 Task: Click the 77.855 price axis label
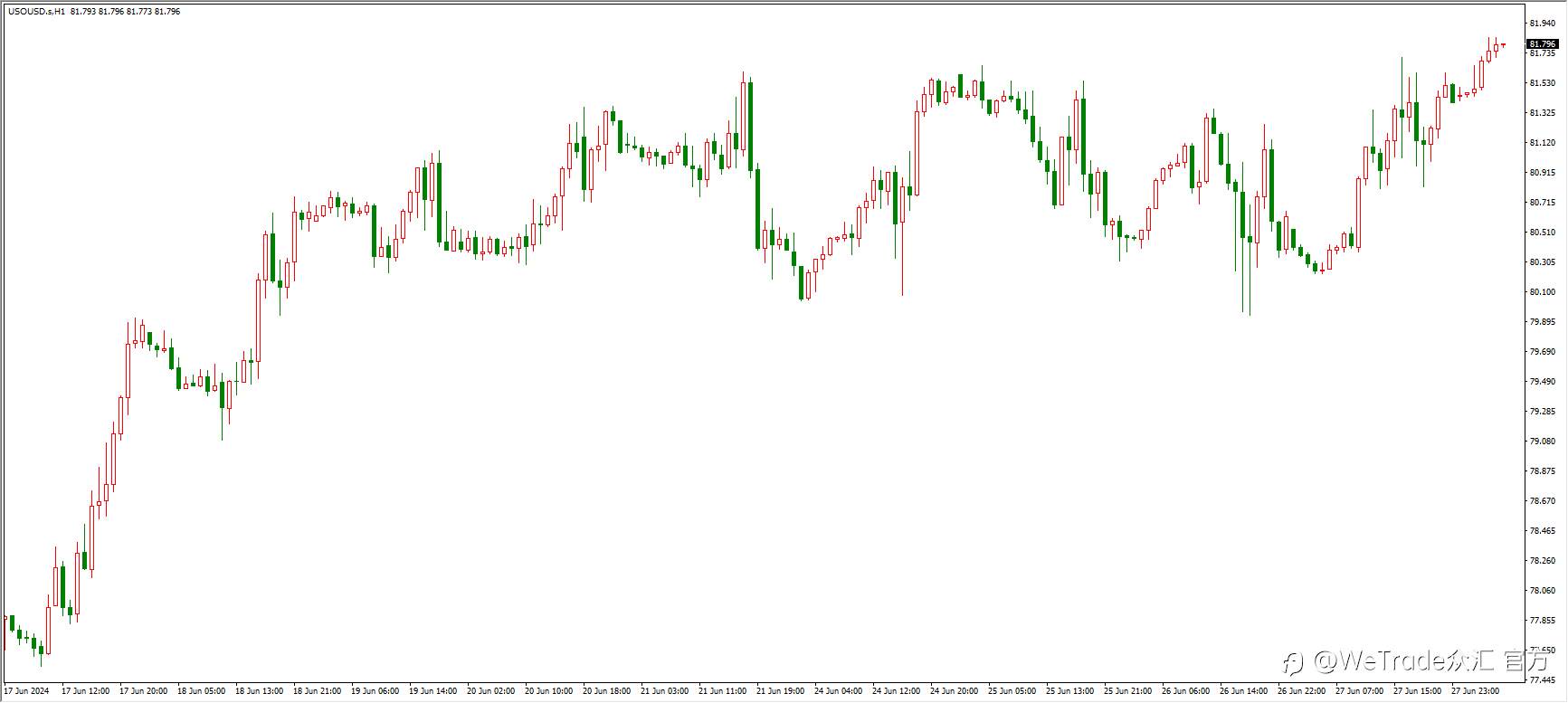tap(1542, 621)
